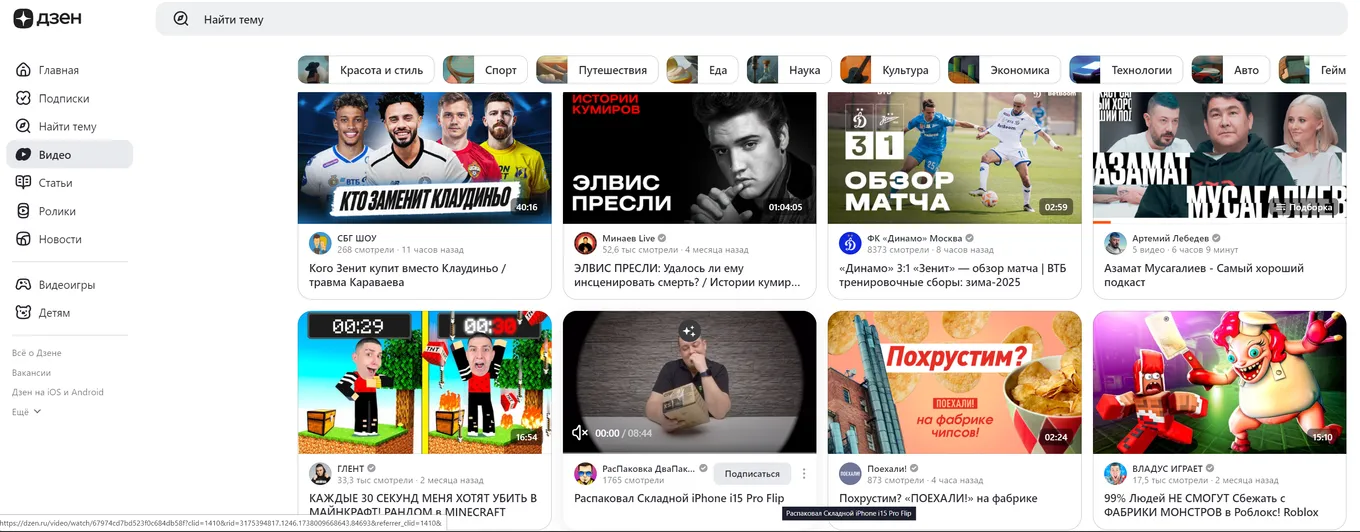This screenshot has width=1360, height=532.
Task: Open the Похрустим chips video thumbnail
Action: click(x=954, y=382)
